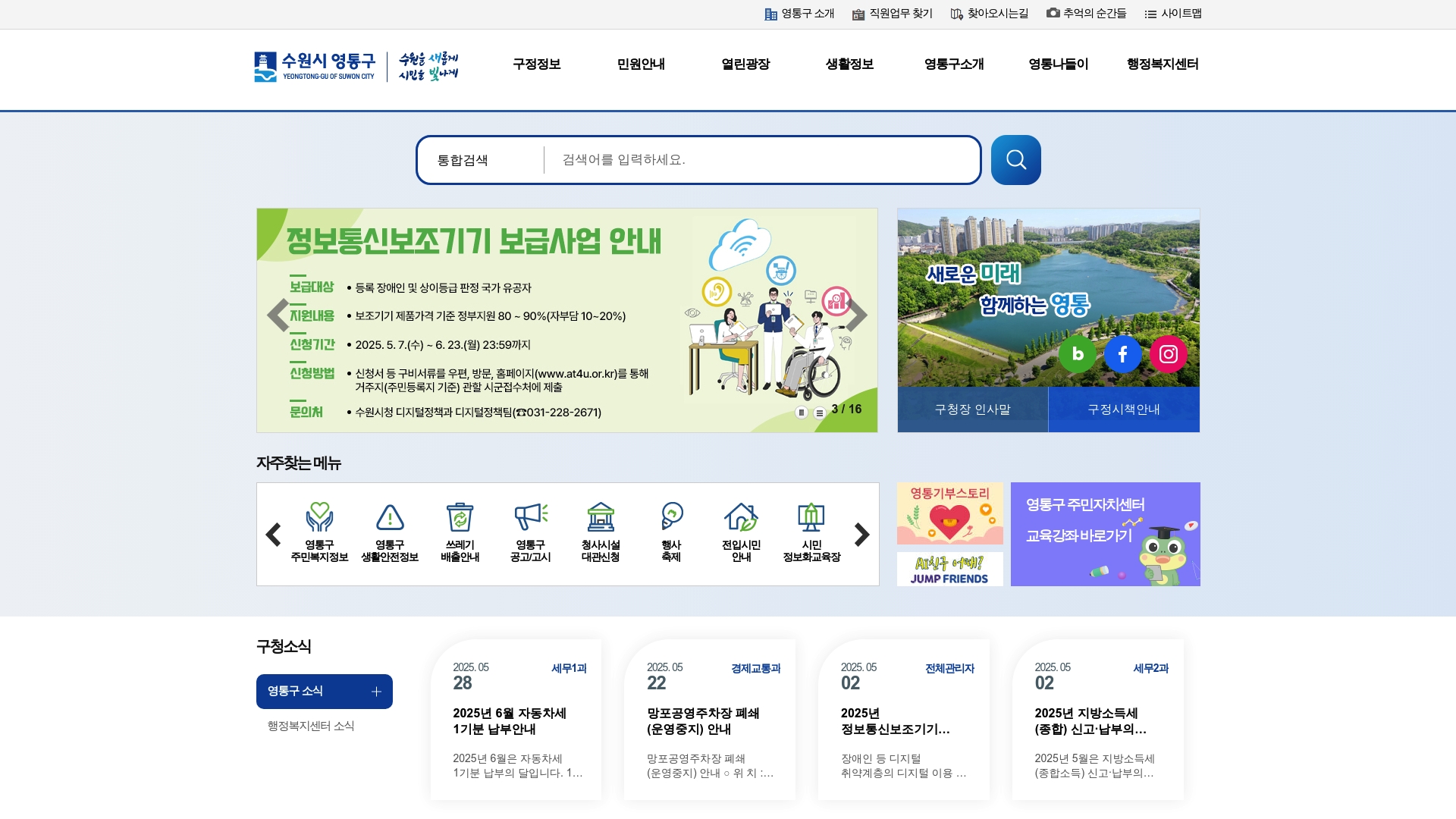Open 행사 축제 icon
This screenshot has height=819, width=1456.
point(671,532)
